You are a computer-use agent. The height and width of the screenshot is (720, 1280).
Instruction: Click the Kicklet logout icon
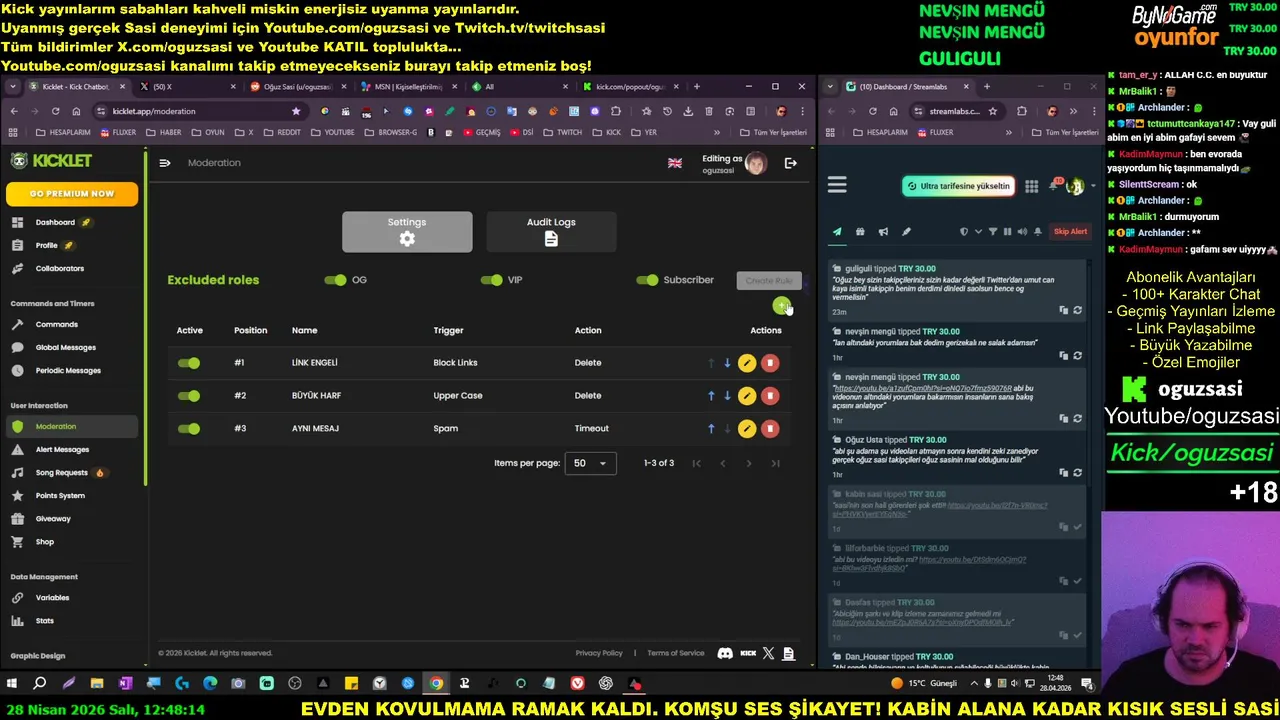790,163
